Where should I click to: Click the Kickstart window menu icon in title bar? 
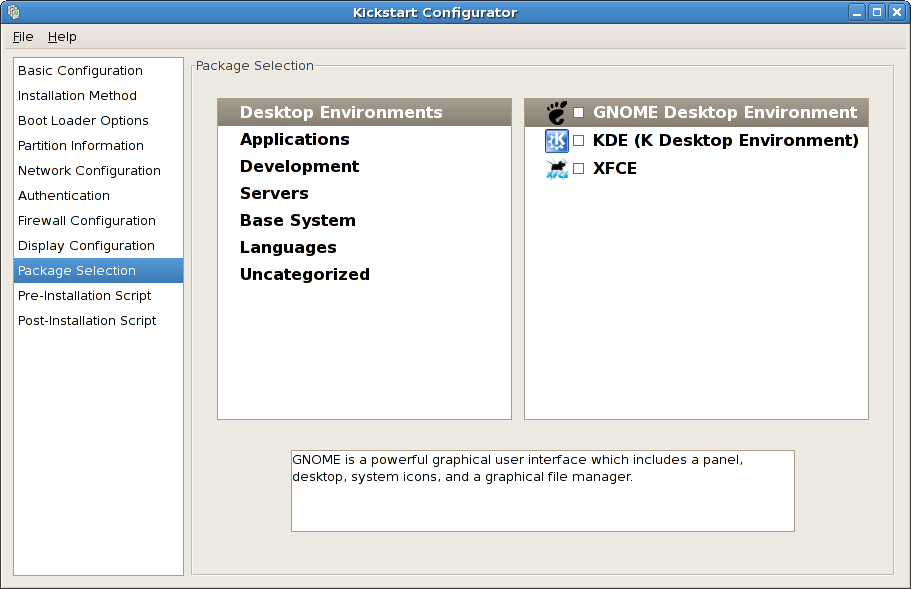point(13,13)
